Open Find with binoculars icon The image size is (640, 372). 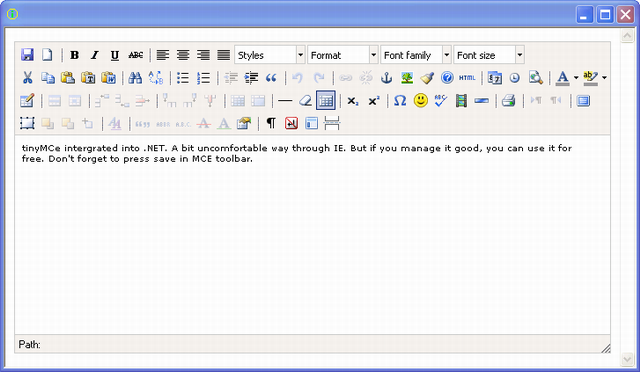point(135,78)
